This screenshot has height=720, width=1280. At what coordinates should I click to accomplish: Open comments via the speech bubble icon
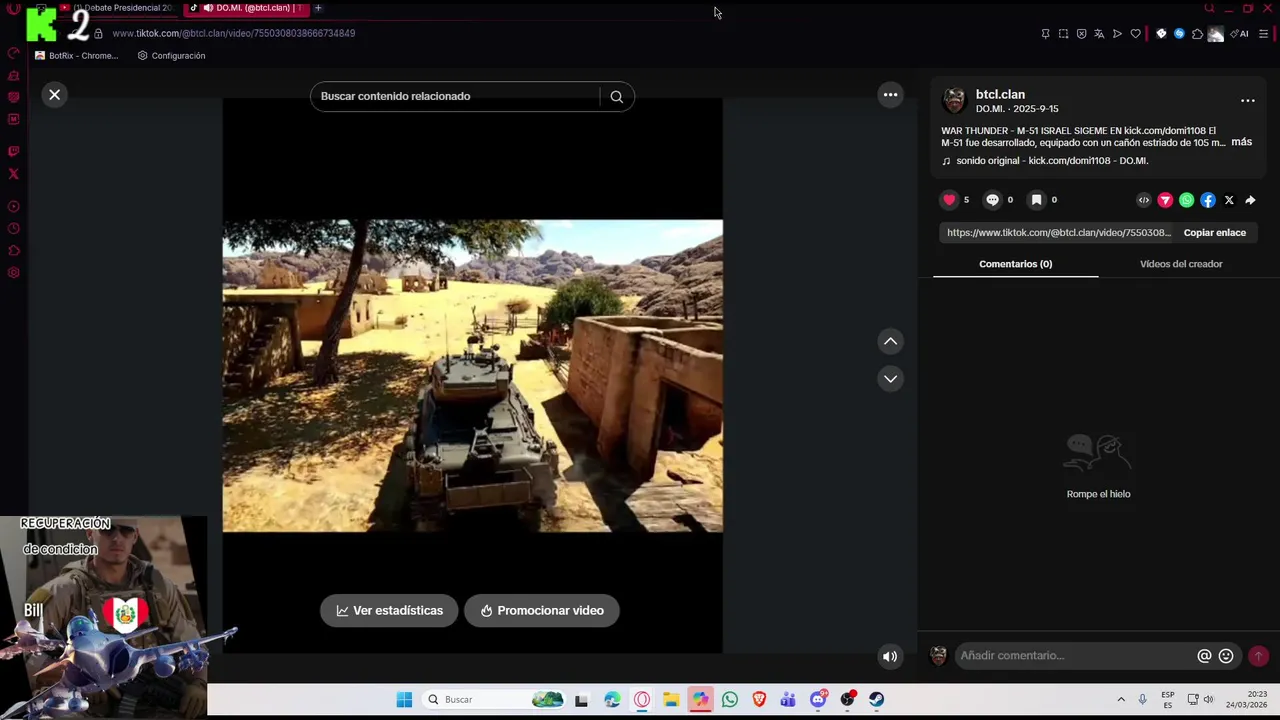click(x=992, y=200)
